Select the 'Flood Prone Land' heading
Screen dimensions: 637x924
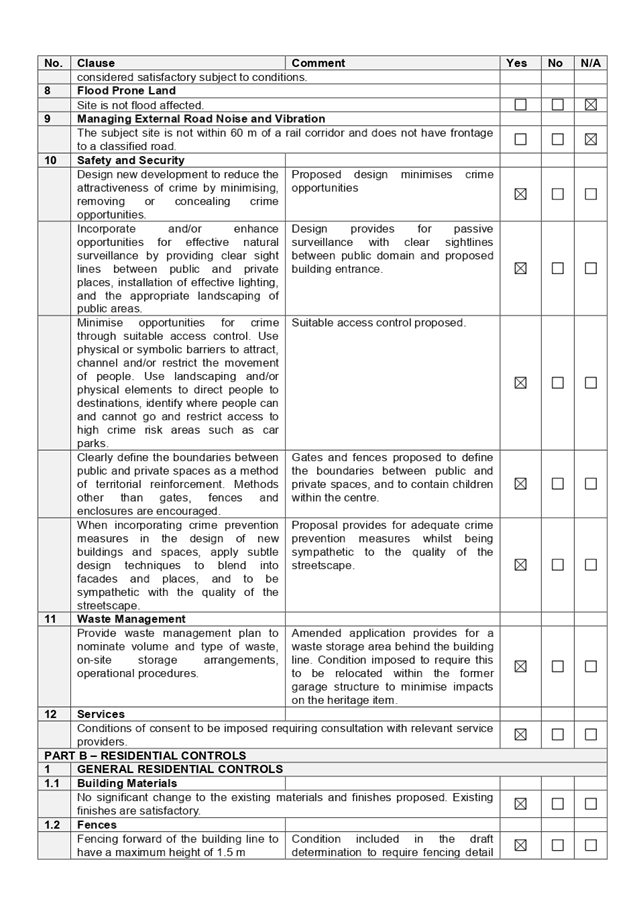[x=126, y=91]
